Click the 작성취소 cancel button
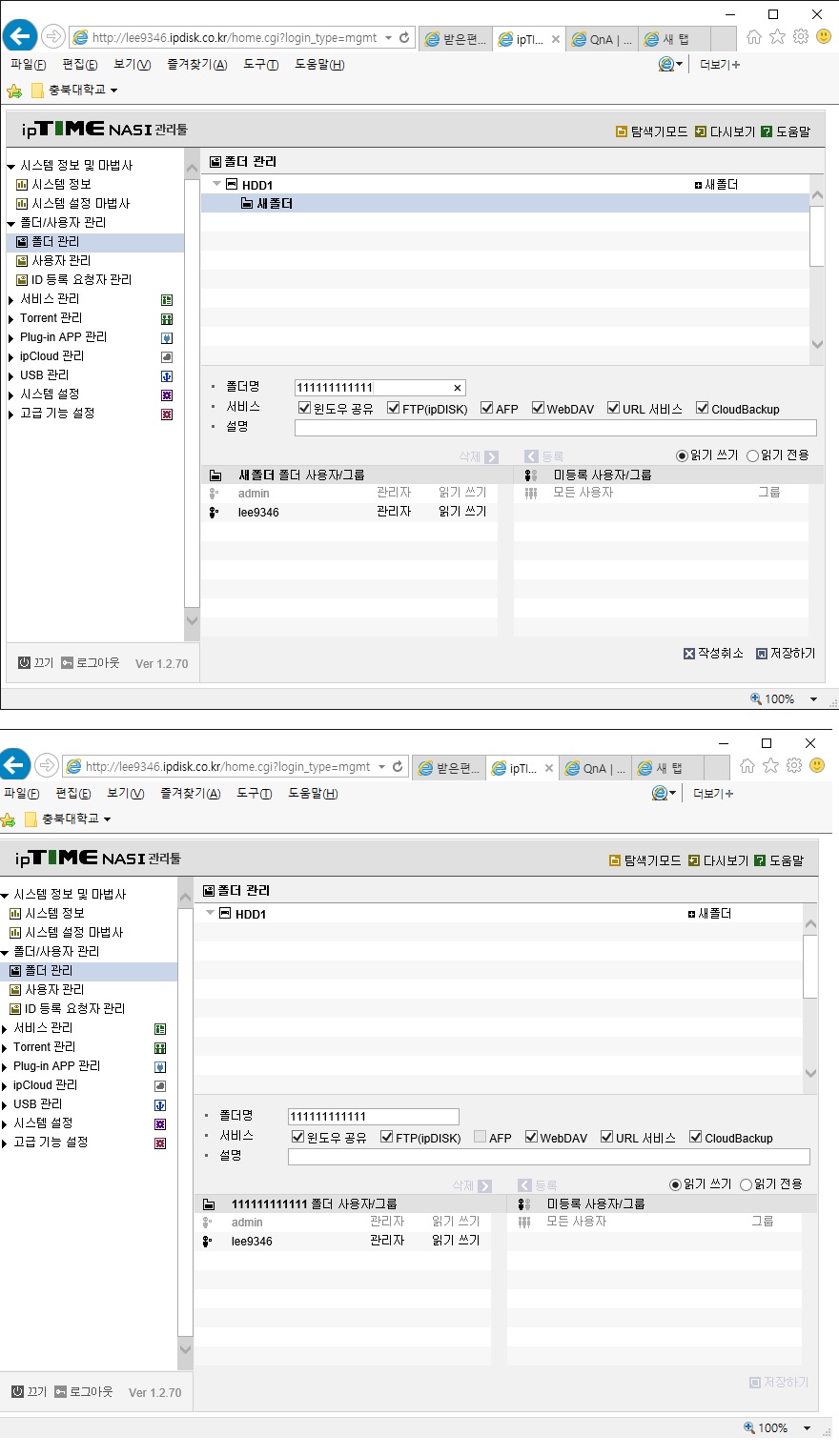 coord(713,654)
